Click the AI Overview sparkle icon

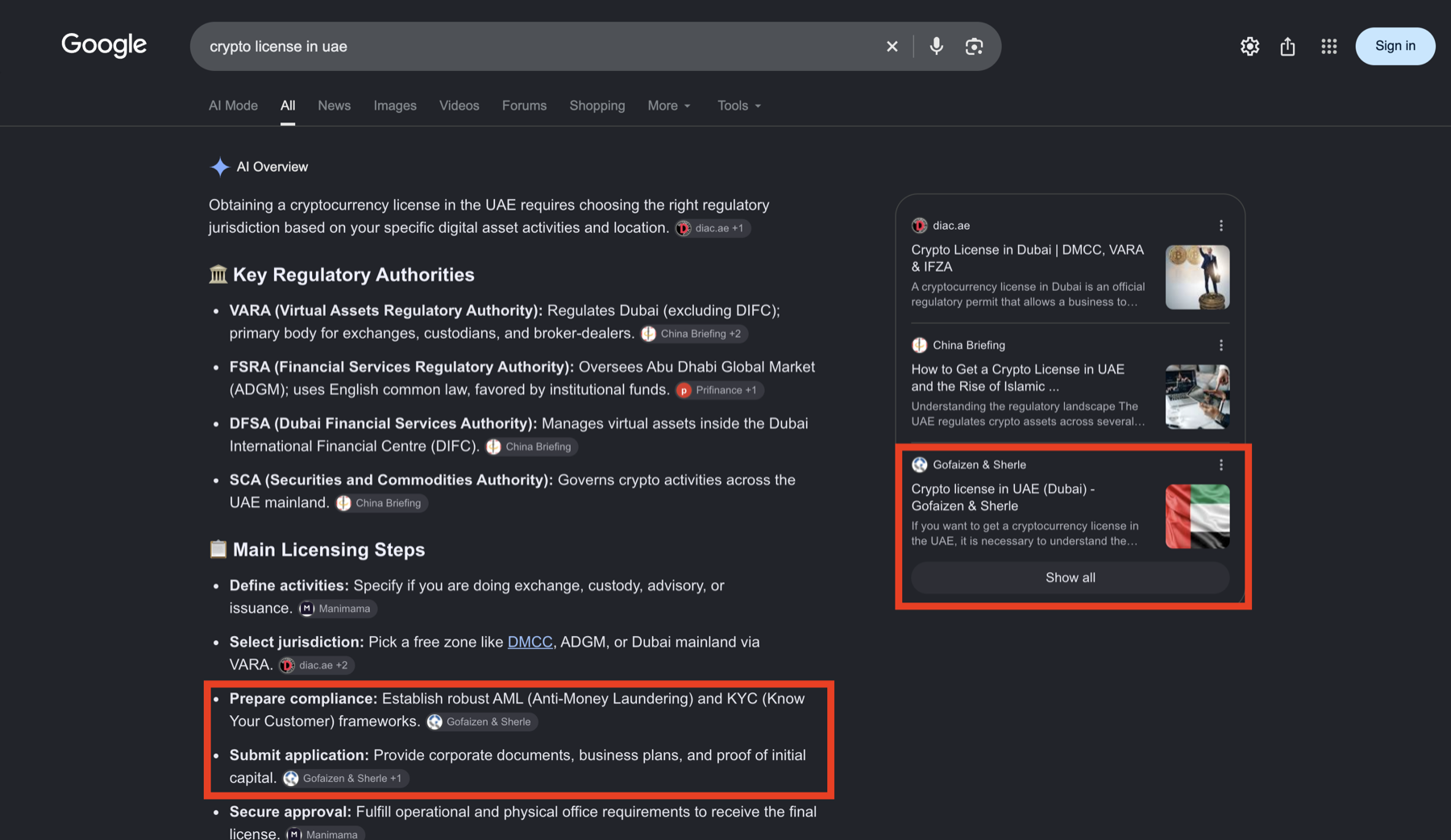point(219,167)
